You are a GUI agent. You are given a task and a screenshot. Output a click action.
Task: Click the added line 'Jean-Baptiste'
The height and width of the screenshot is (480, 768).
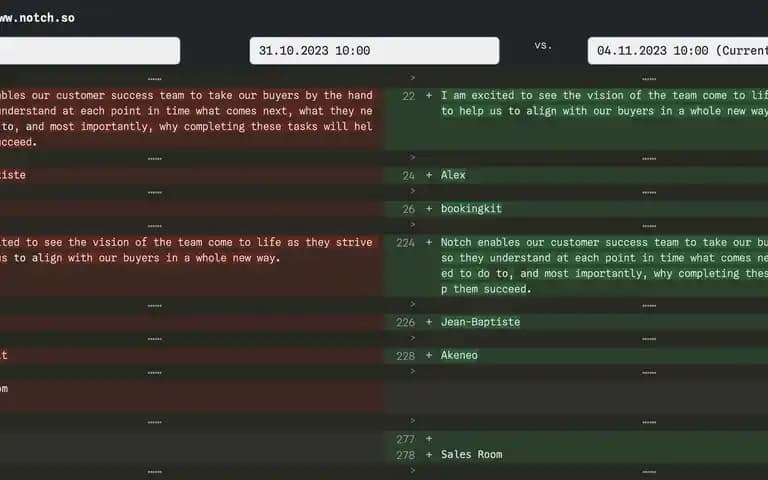pyautogui.click(x=480, y=322)
